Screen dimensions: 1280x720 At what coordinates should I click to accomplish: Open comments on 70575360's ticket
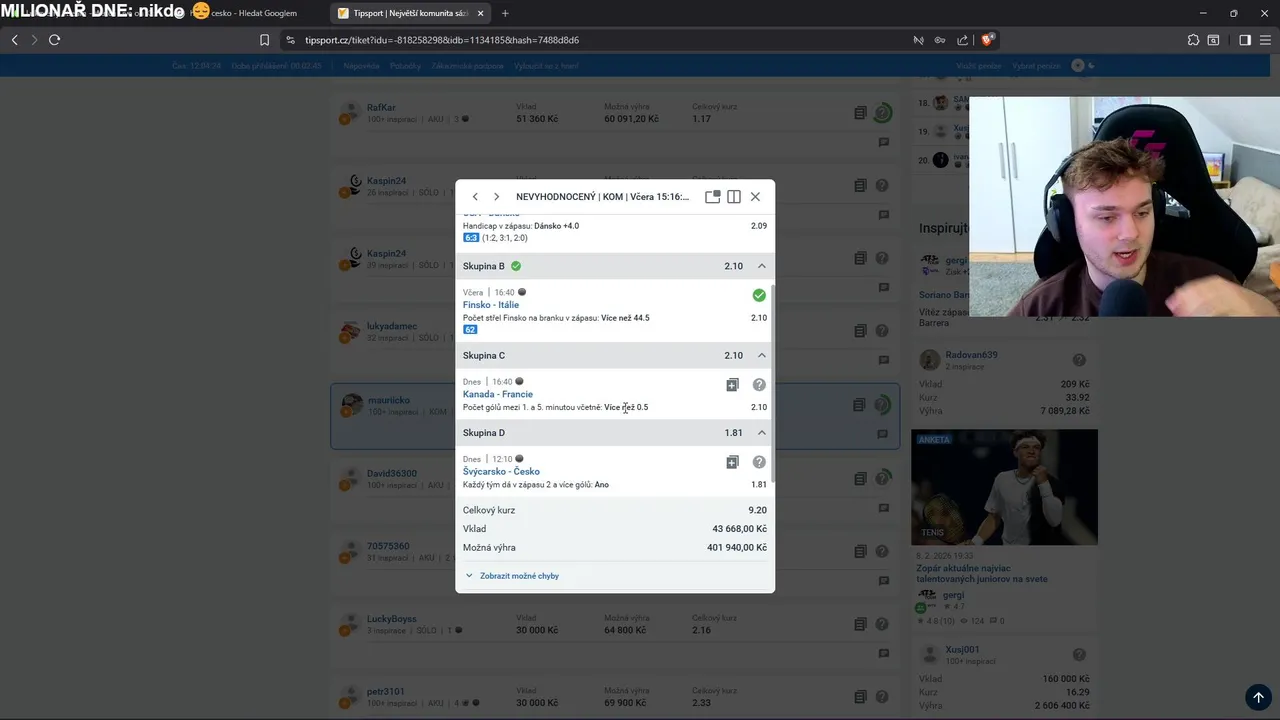click(x=884, y=580)
